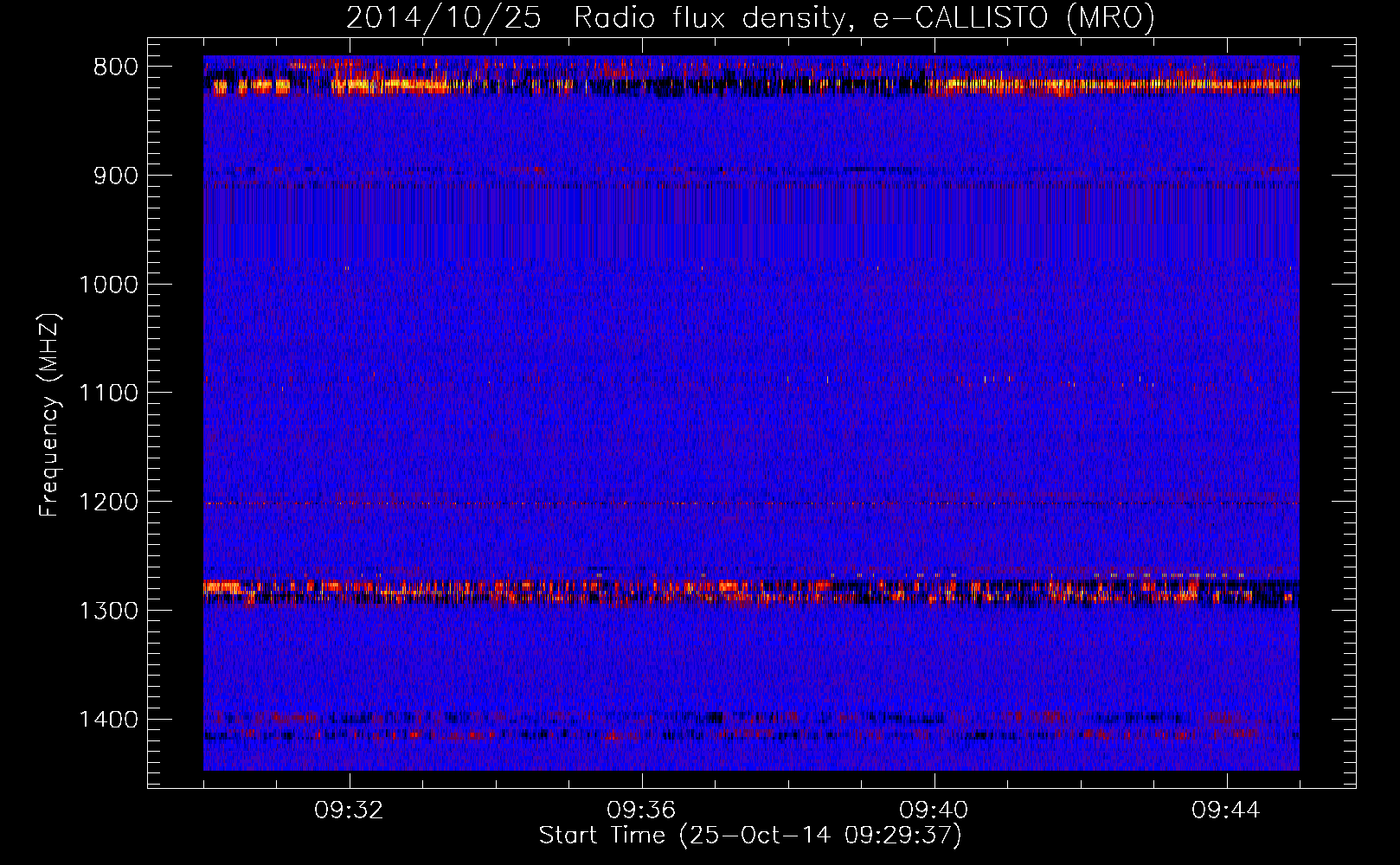Click the 09:44 time tick label
Viewport: 1400px width, 865px height.
click(x=1226, y=811)
